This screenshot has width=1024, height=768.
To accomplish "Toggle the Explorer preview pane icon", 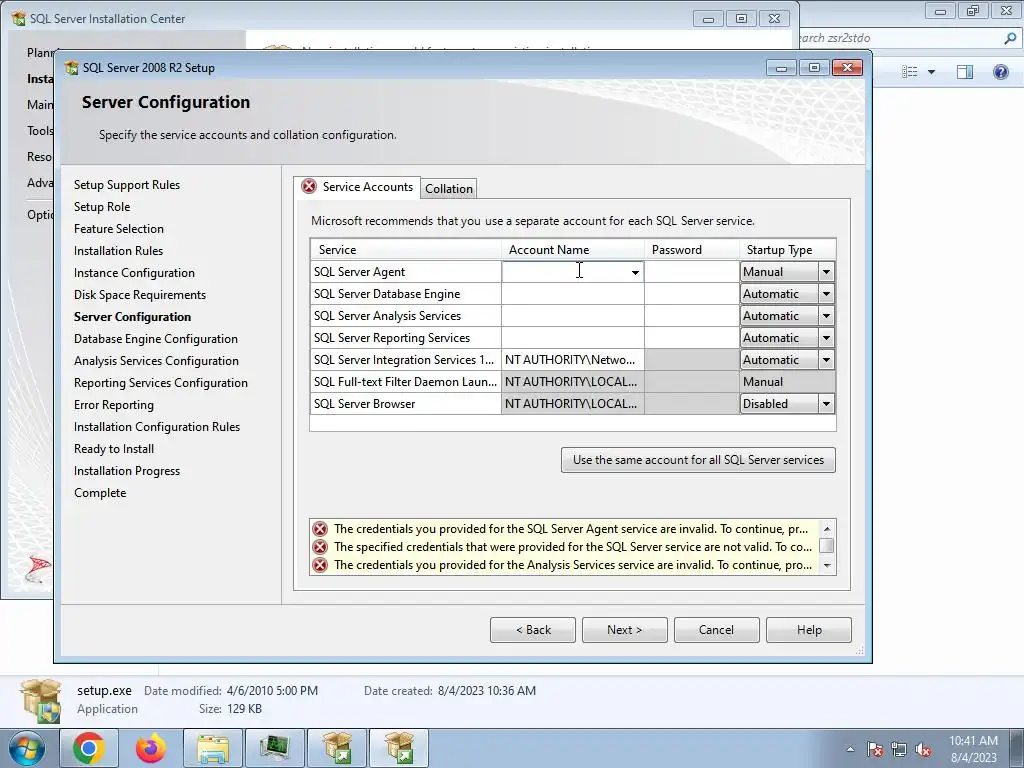I will point(965,71).
